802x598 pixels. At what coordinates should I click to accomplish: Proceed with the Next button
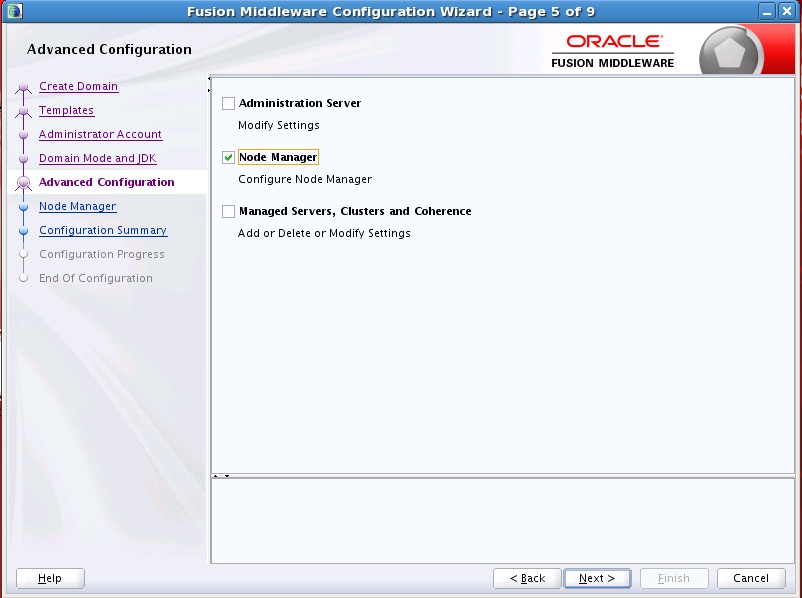coord(597,579)
